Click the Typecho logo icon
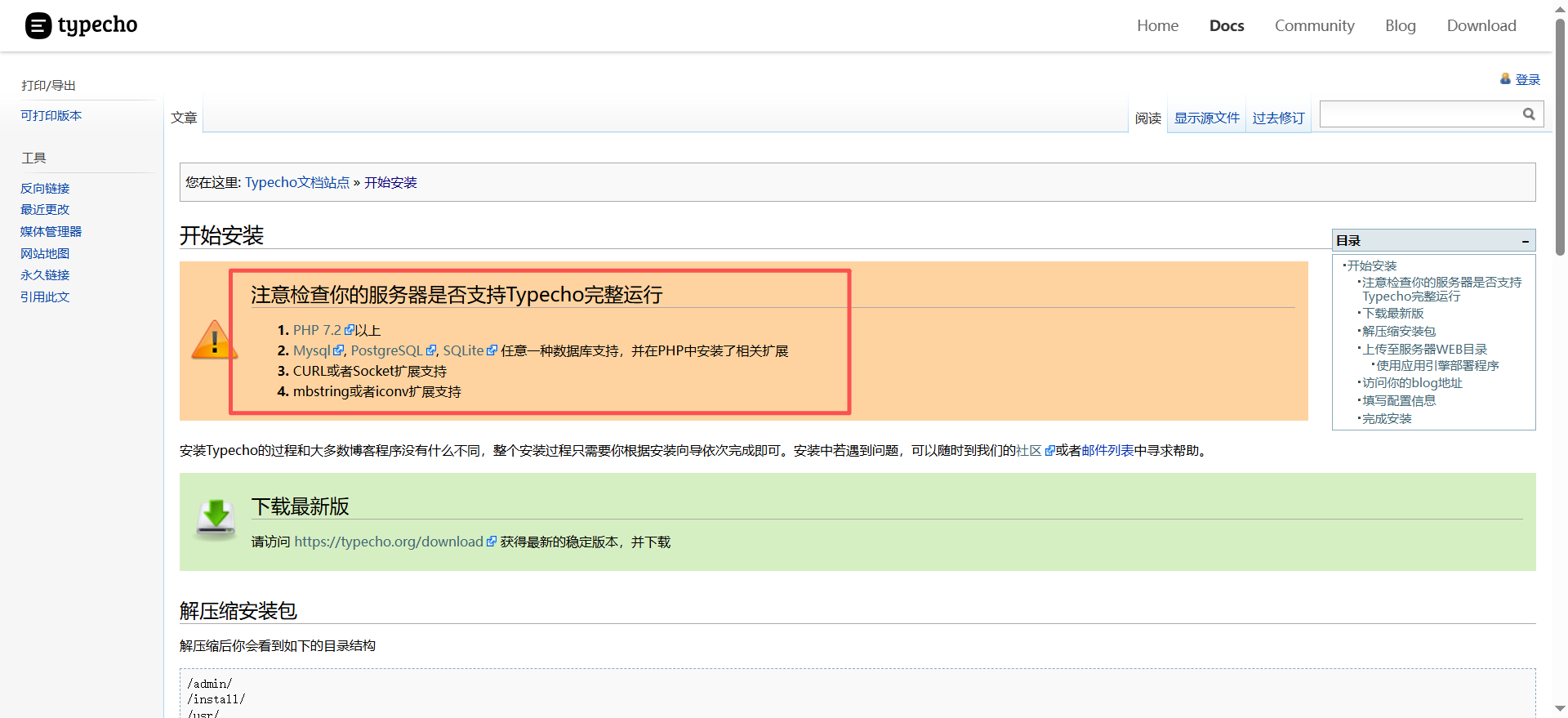 pos(38,26)
